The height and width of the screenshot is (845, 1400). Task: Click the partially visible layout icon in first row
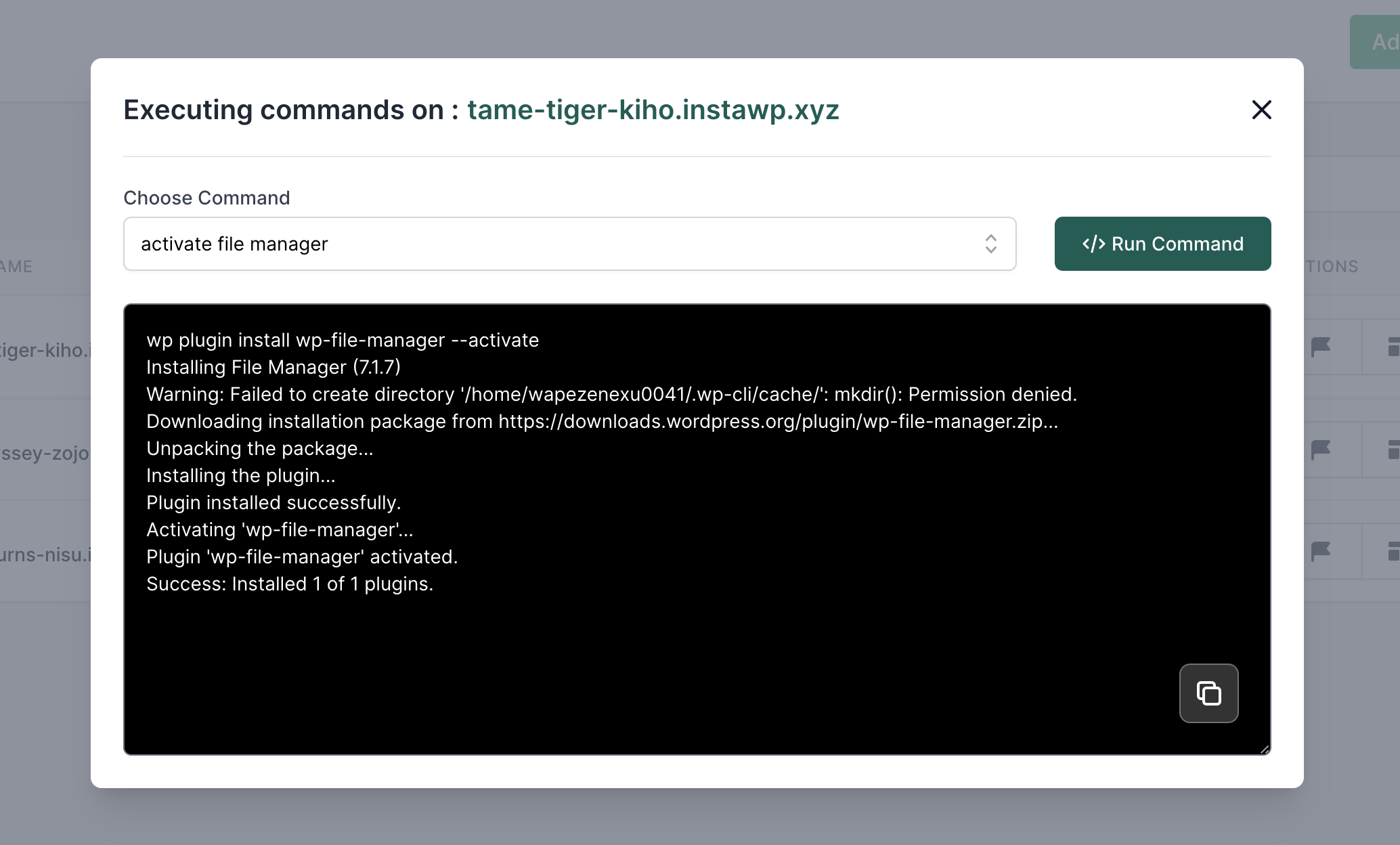click(1393, 347)
